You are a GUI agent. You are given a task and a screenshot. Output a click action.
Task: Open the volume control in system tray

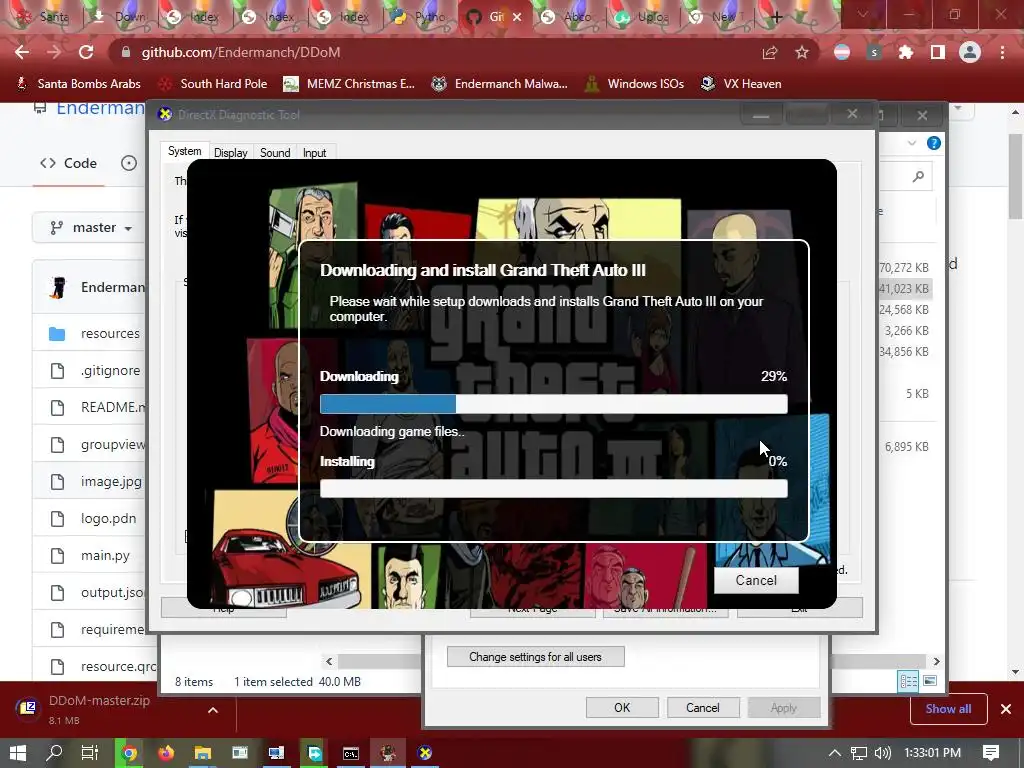[883, 753]
